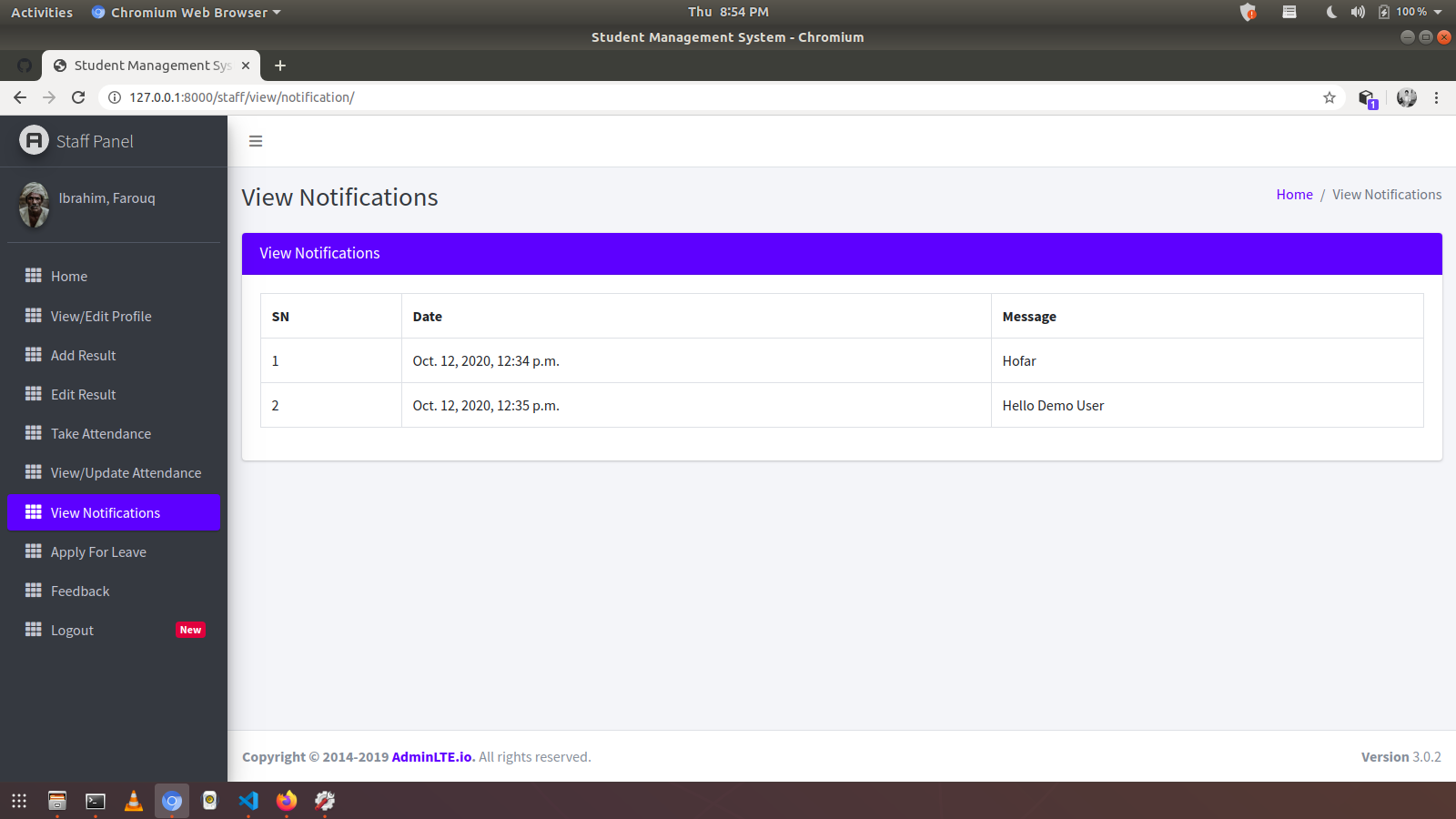
Task: Click the Date column header
Action: point(696,316)
